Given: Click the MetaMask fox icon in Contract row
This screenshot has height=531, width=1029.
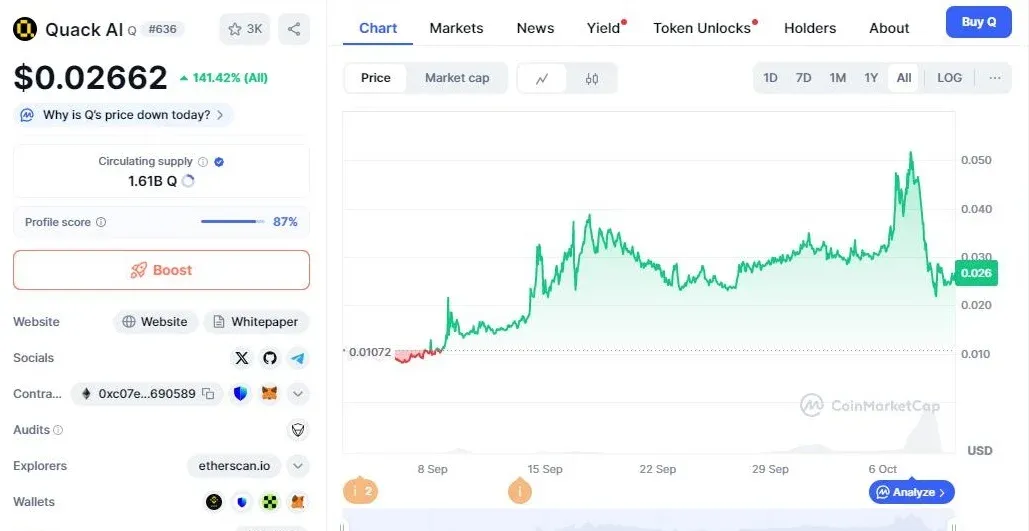Looking at the screenshot, I should point(269,394).
